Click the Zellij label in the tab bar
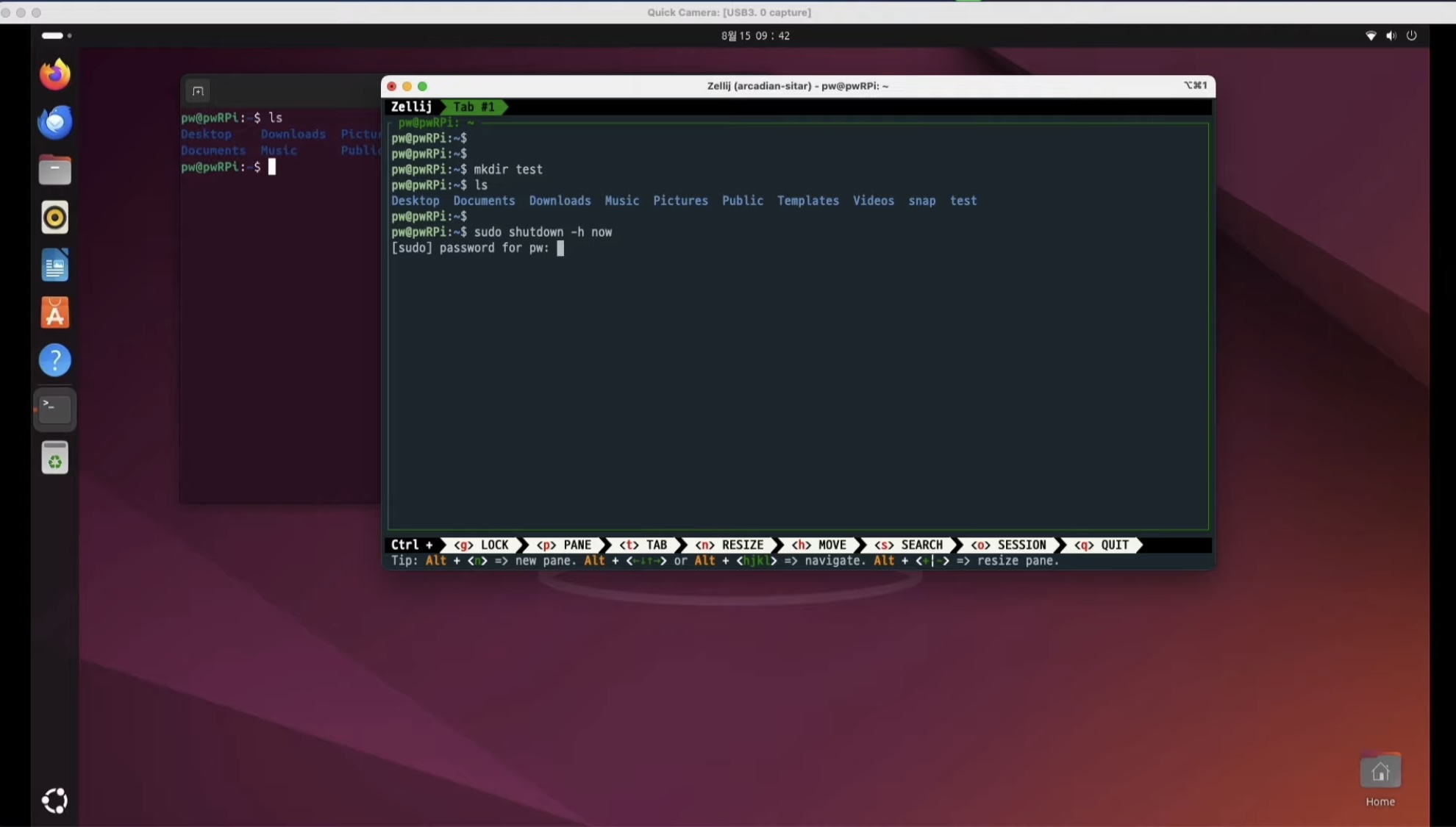The image size is (1456, 827). (x=411, y=107)
